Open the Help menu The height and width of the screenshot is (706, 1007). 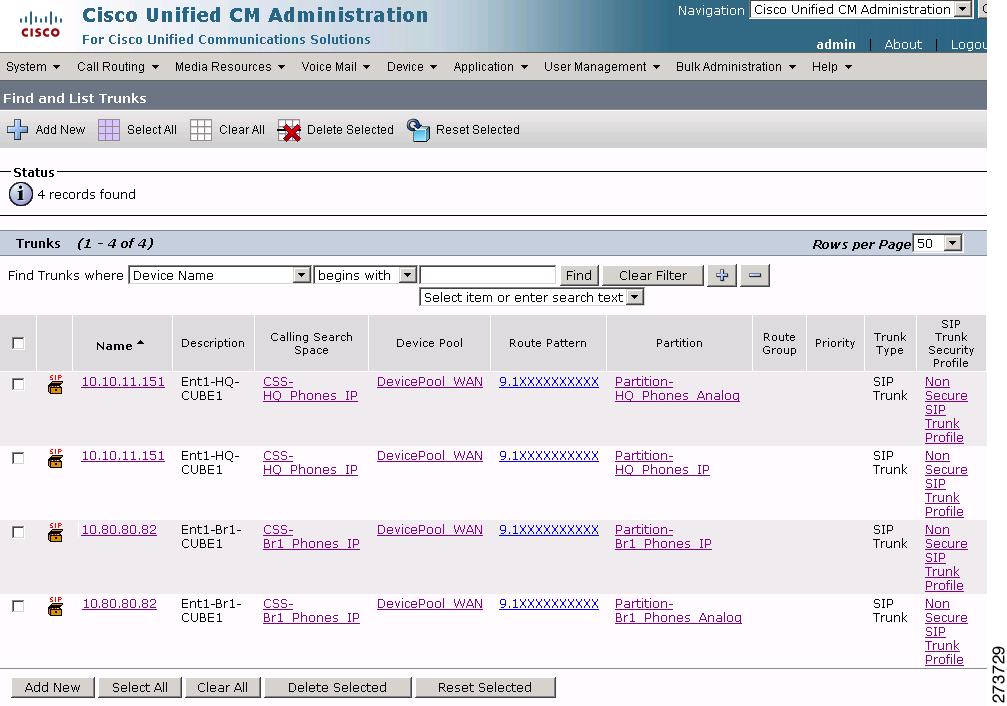point(832,67)
